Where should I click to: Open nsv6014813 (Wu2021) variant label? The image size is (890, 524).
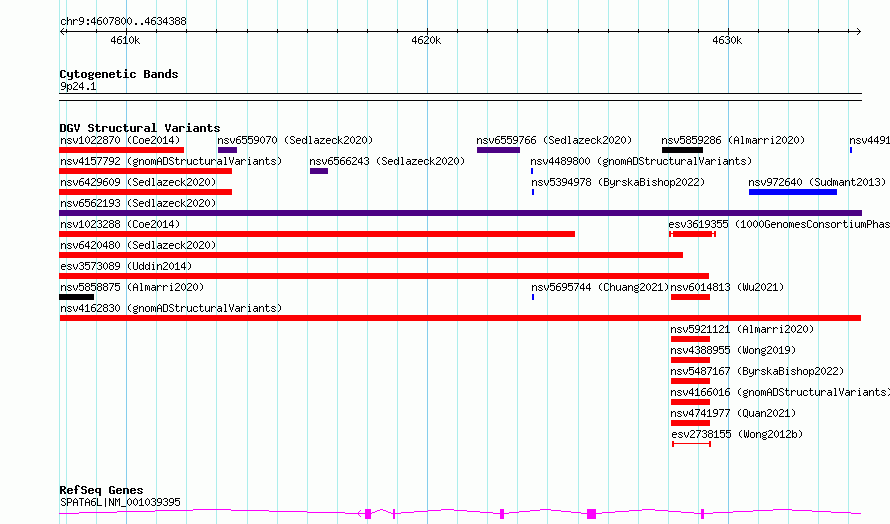(727, 287)
